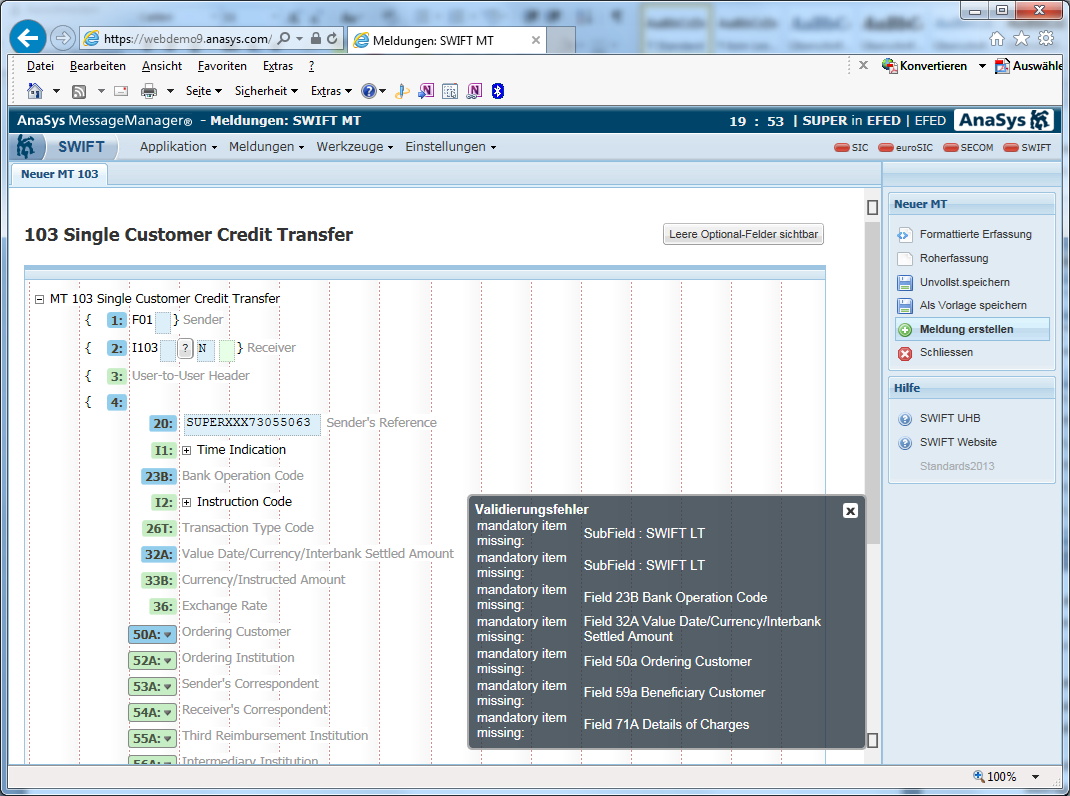
Task: Click the Formattierte Erfassung icon
Action: pos(904,235)
